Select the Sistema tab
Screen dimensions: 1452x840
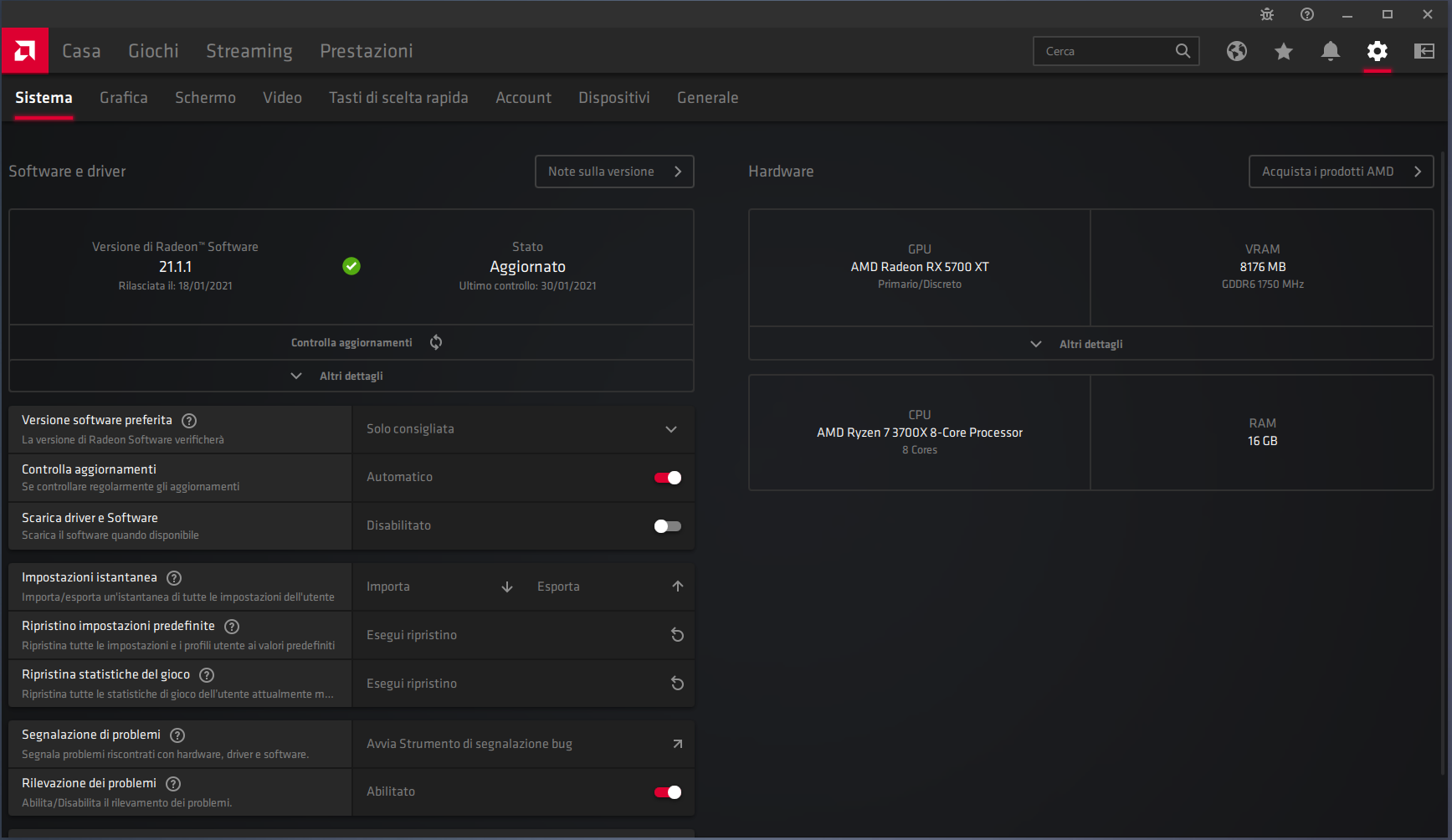tap(44, 98)
